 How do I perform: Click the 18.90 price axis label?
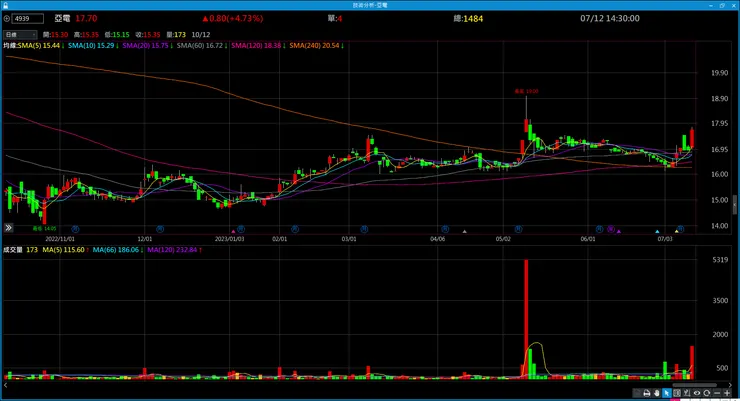(720, 99)
